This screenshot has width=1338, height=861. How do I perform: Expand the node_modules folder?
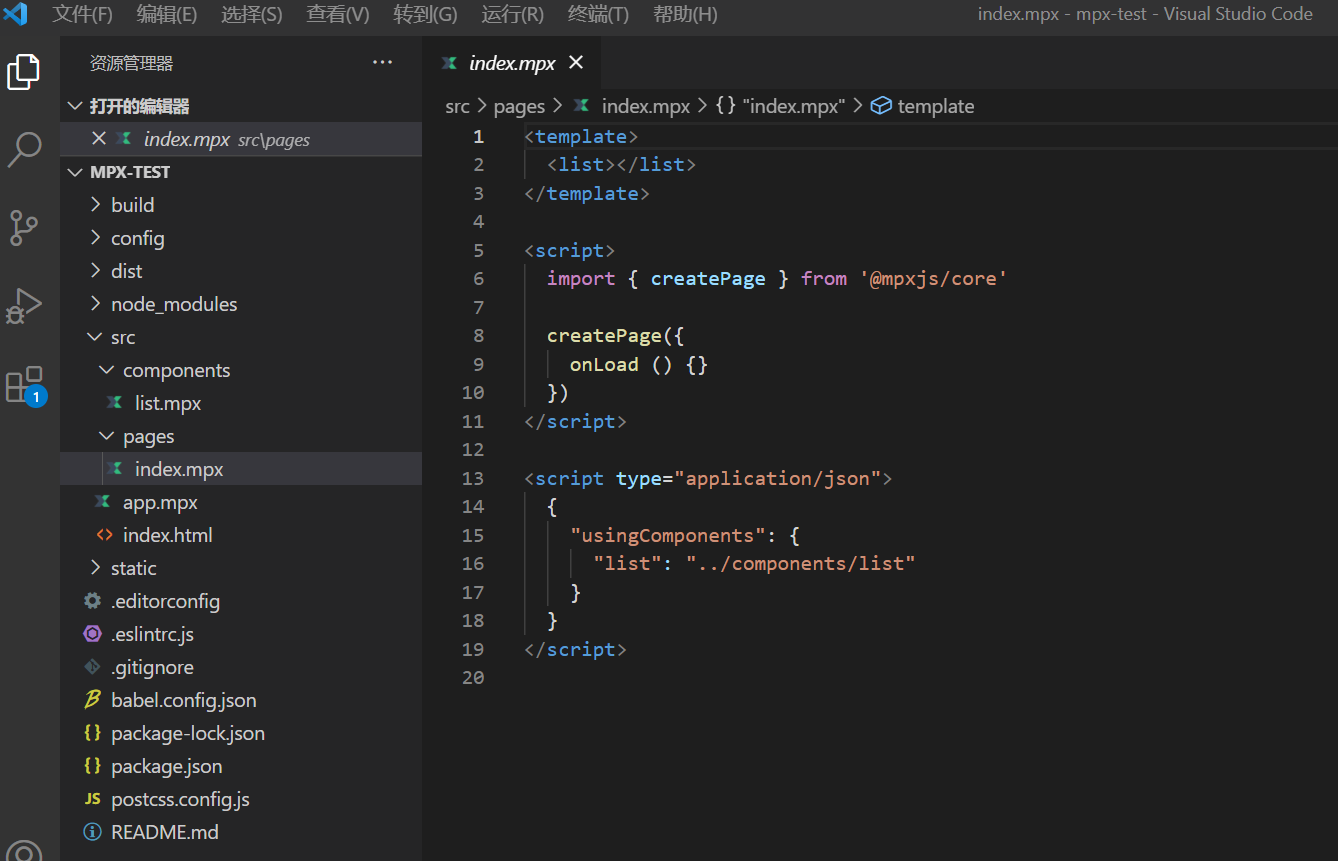pos(95,304)
